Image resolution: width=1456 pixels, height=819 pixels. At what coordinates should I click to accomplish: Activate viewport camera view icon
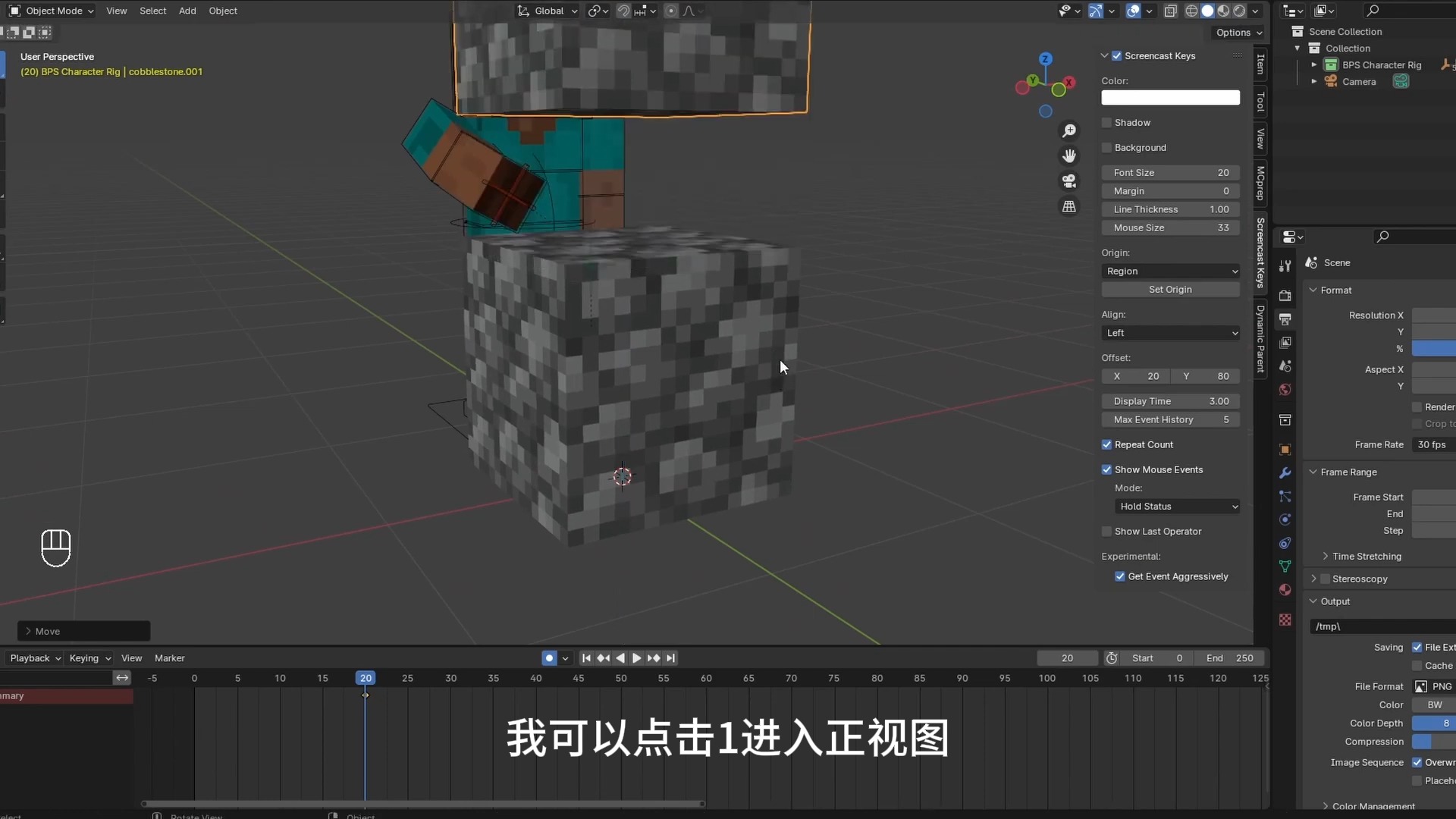pyautogui.click(x=1069, y=180)
